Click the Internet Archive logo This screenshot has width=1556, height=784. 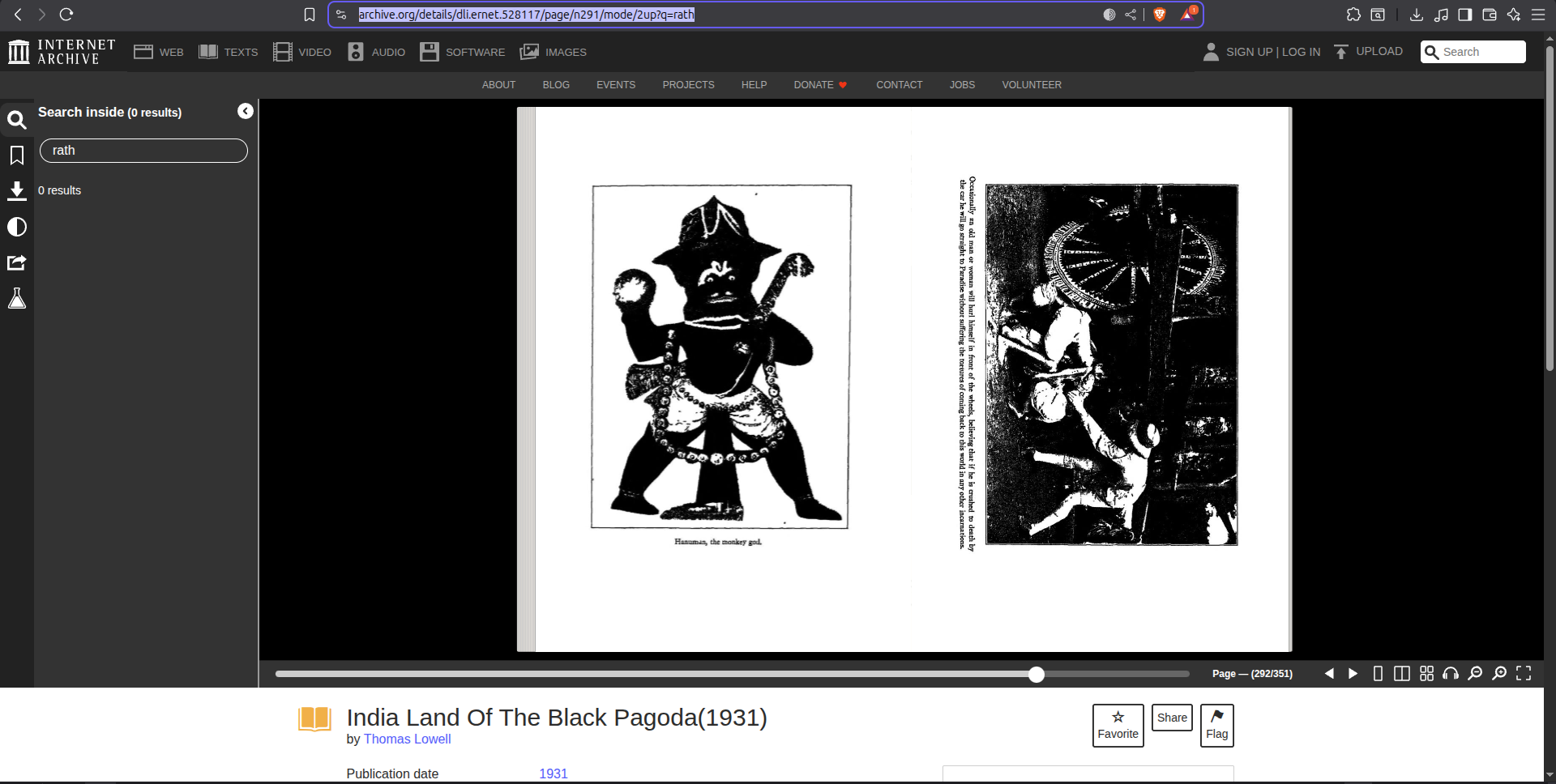62,52
